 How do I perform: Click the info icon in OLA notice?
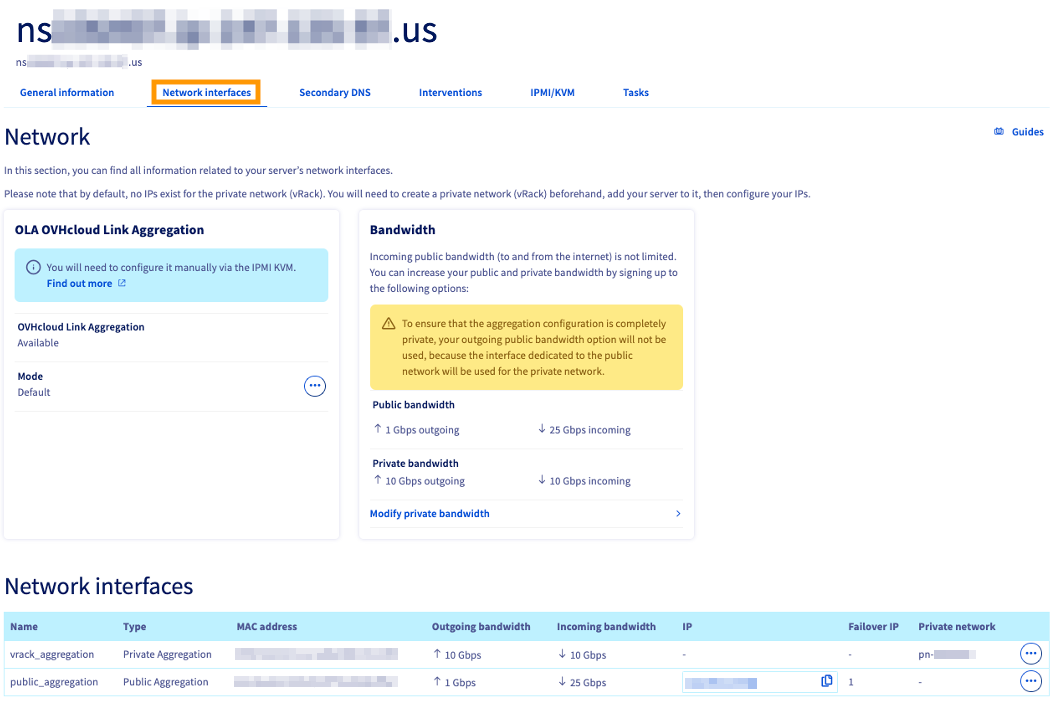tap(33, 267)
